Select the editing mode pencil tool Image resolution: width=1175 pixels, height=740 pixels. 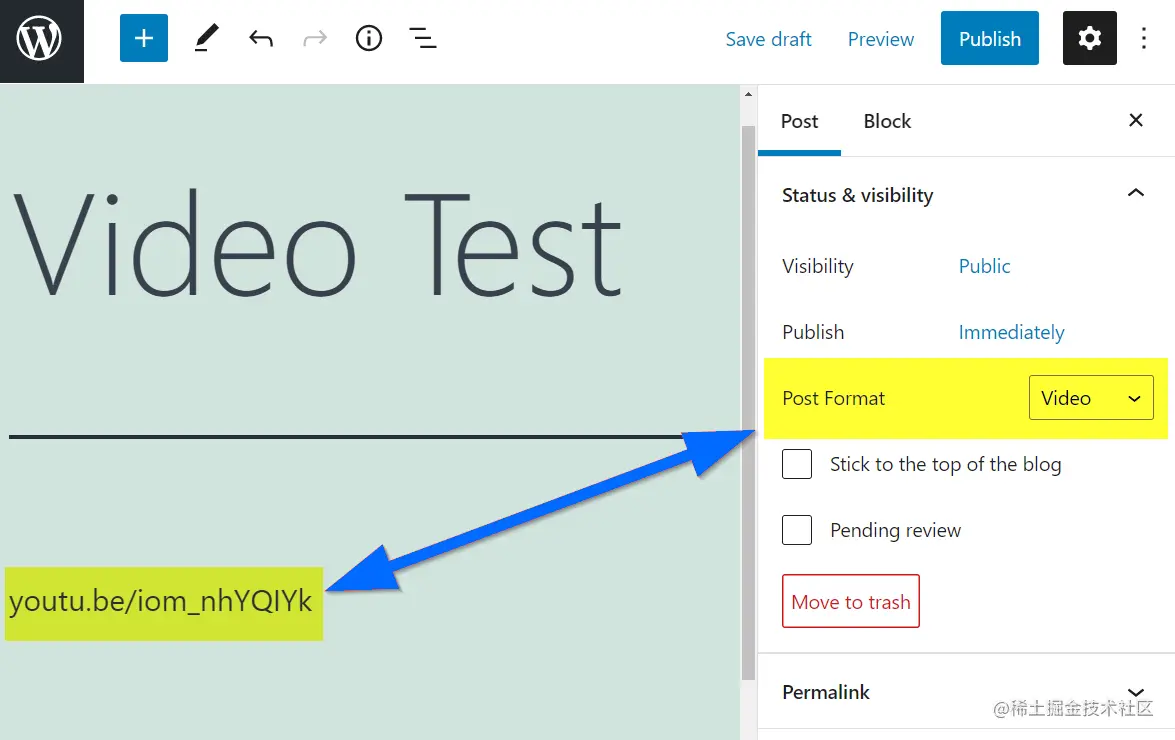(206, 38)
